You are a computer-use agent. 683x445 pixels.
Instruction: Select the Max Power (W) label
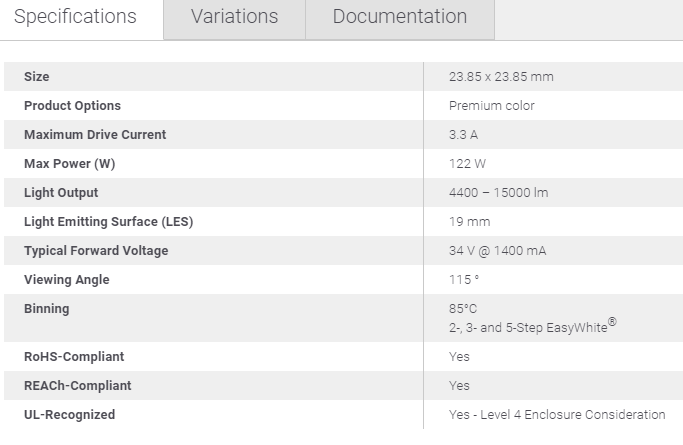tap(70, 164)
